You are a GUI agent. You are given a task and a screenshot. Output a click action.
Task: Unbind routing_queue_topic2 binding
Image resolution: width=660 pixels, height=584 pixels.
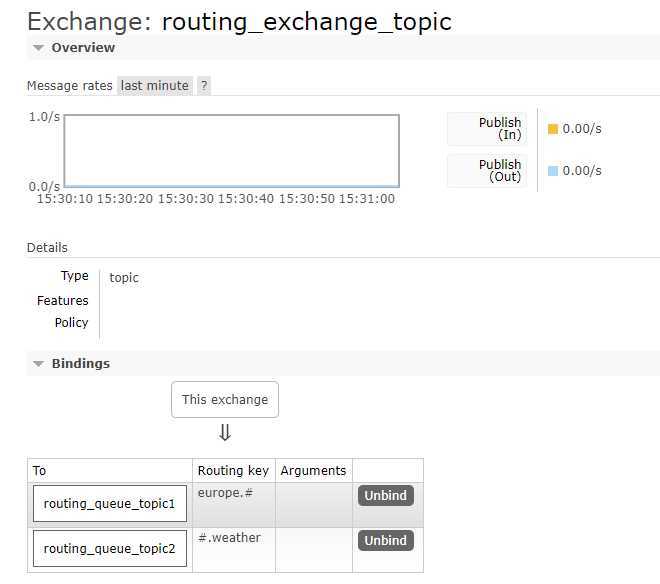pyautogui.click(x=386, y=540)
